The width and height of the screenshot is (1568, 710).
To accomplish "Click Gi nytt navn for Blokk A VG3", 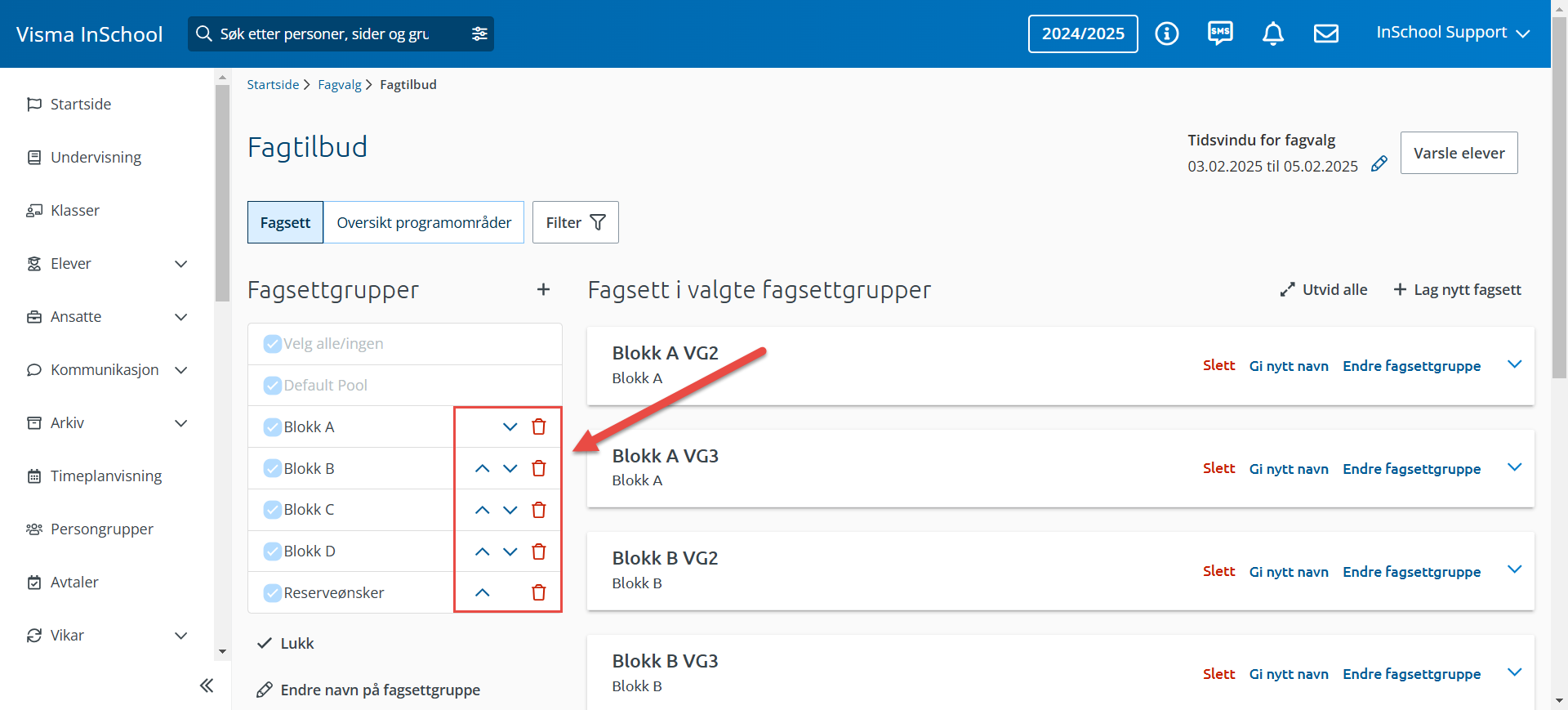I will [1289, 469].
